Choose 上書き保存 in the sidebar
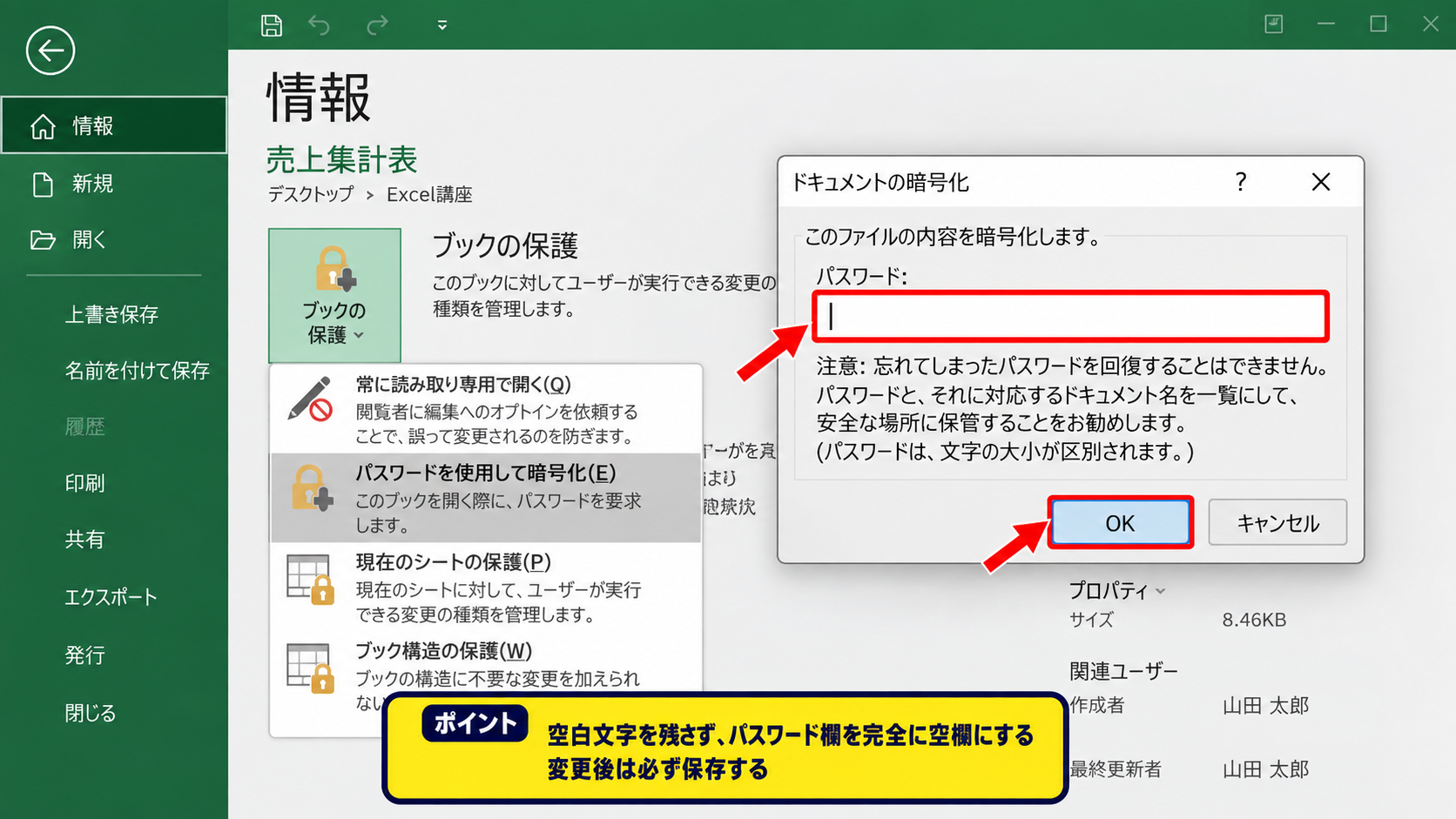1456x819 pixels. 114,314
